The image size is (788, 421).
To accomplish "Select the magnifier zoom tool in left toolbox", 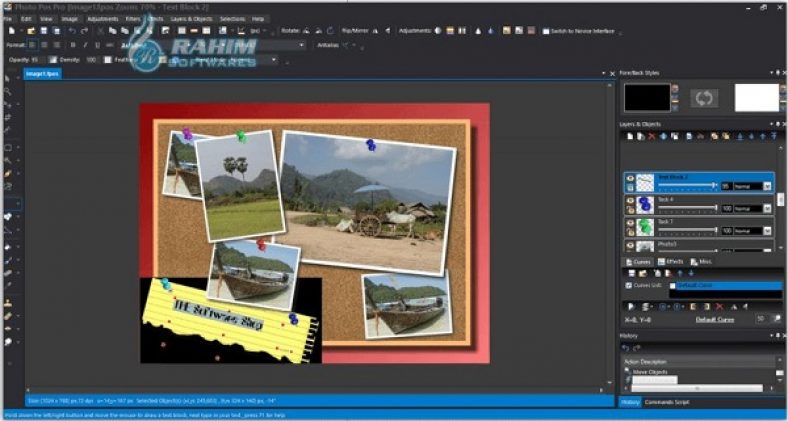I will tap(7, 92).
